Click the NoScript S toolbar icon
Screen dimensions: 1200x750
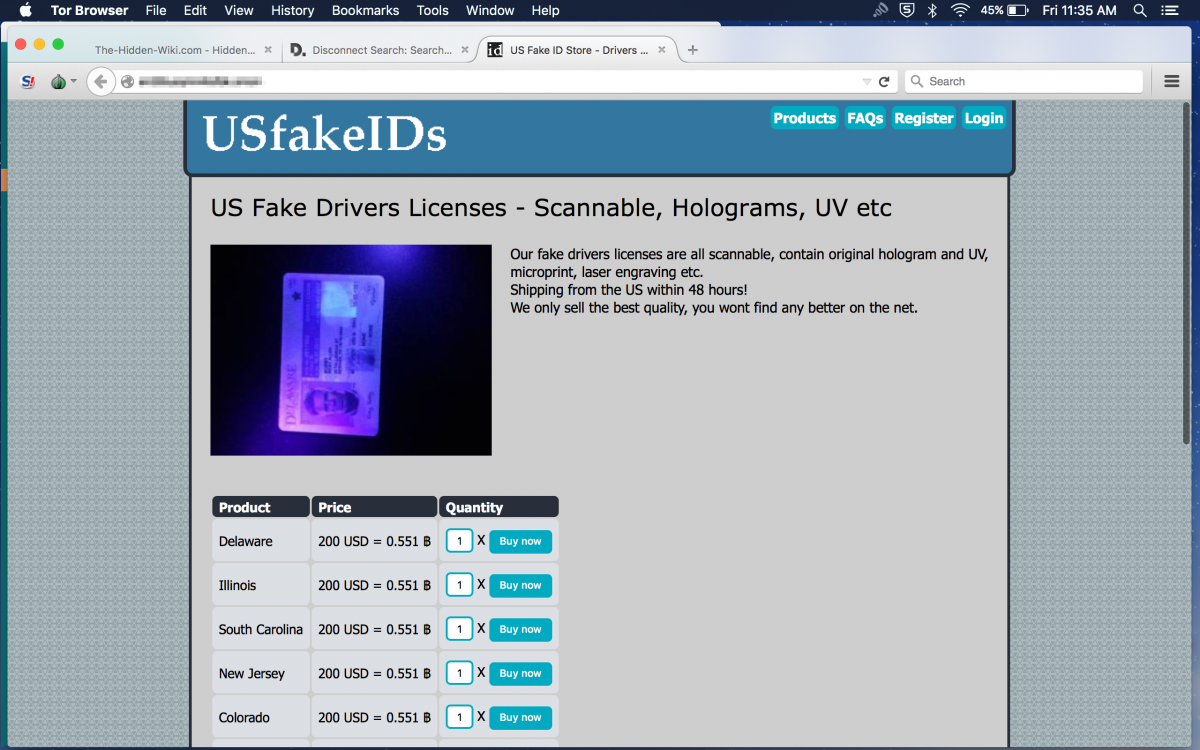tap(28, 82)
